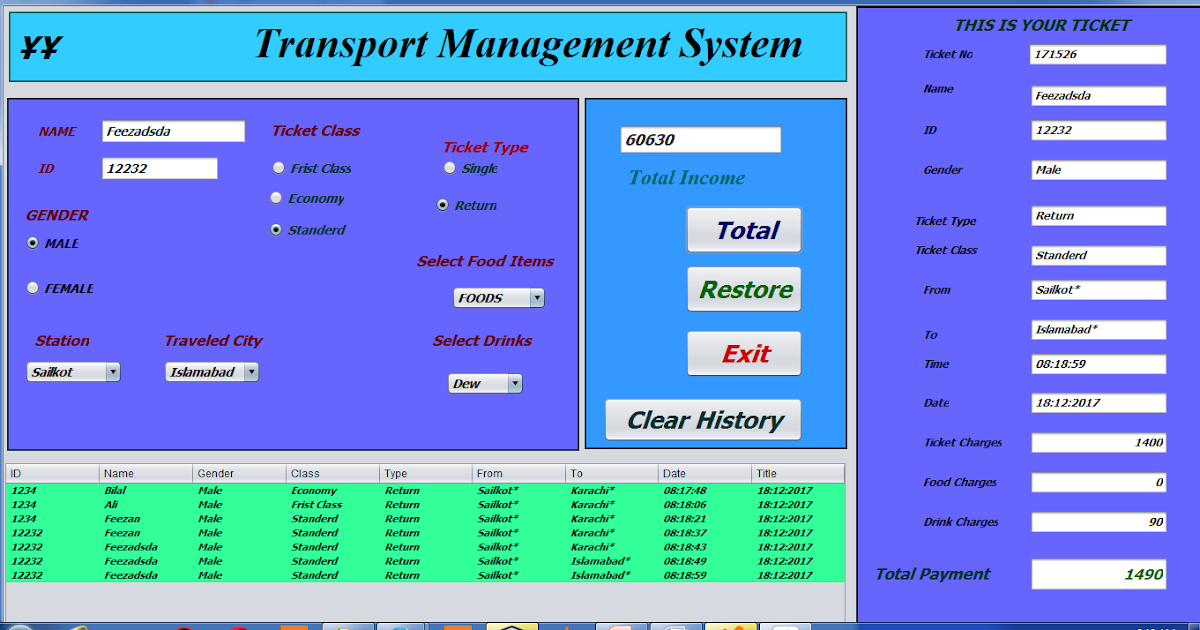
Task: Pick the Single ticket type
Action: click(x=450, y=167)
